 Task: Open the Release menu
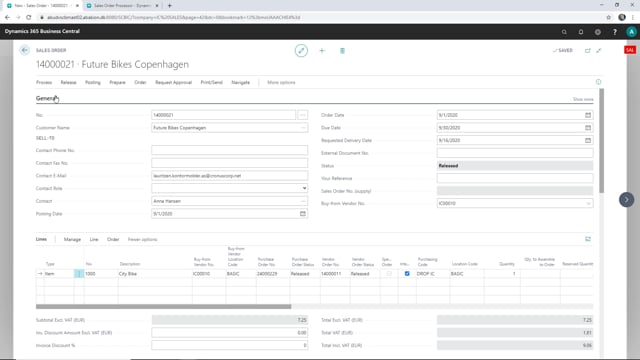69,82
